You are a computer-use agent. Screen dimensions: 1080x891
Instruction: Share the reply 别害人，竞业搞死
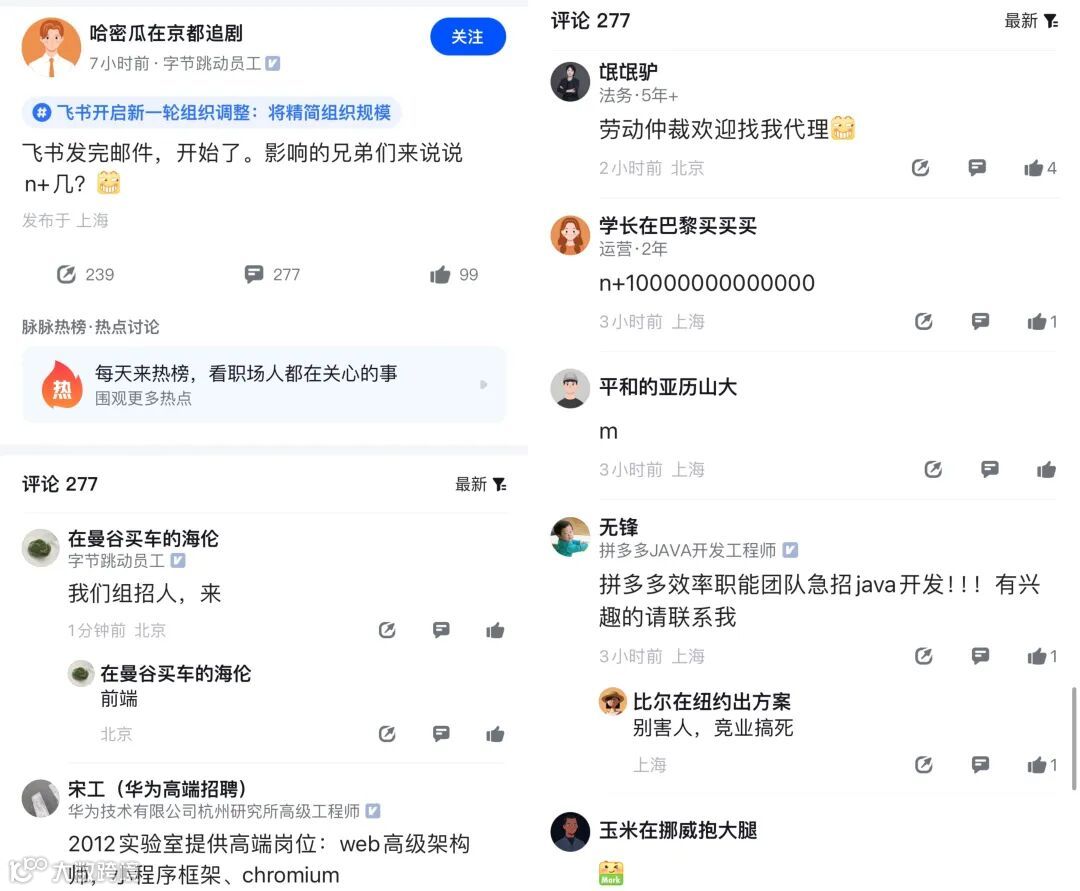923,764
